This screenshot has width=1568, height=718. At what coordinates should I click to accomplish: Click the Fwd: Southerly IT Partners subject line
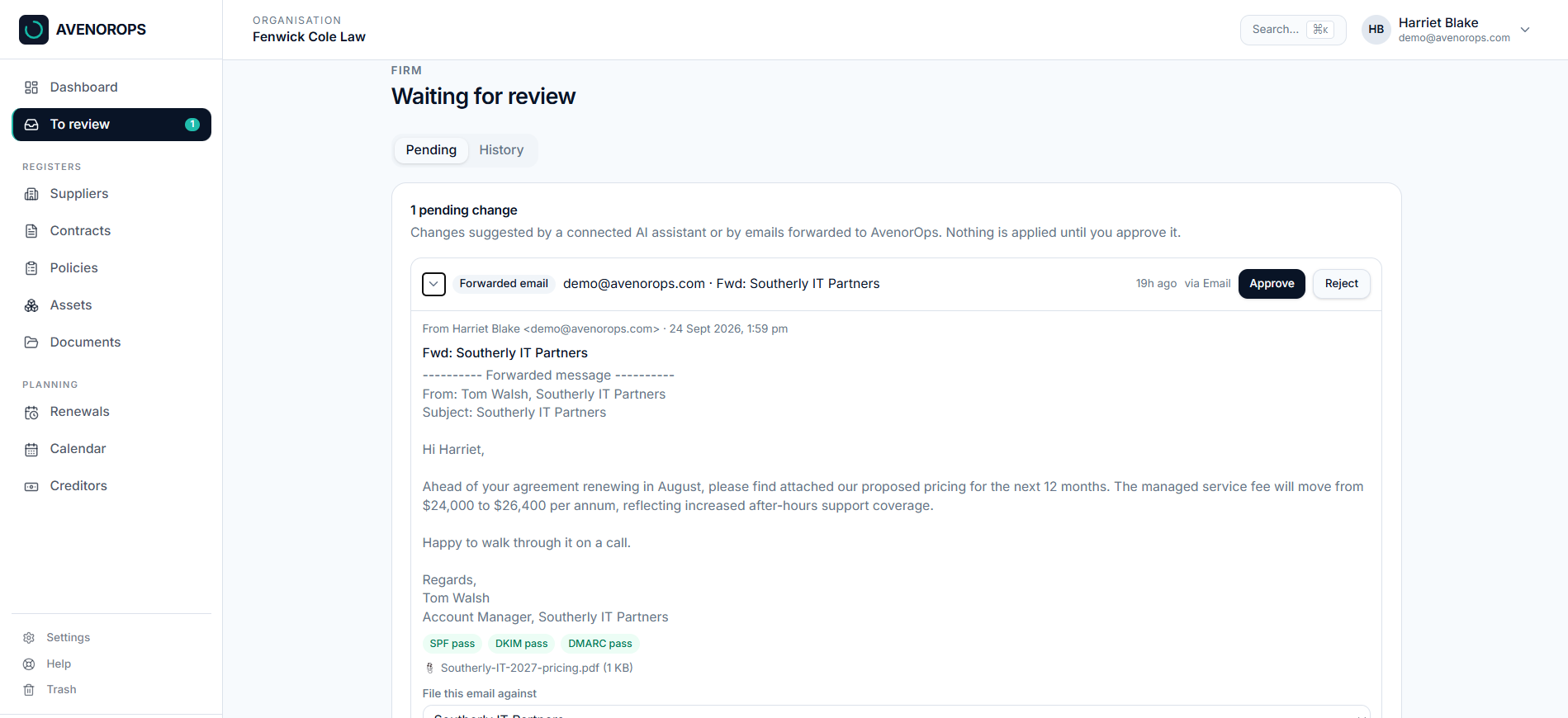(x=505, y=353)
